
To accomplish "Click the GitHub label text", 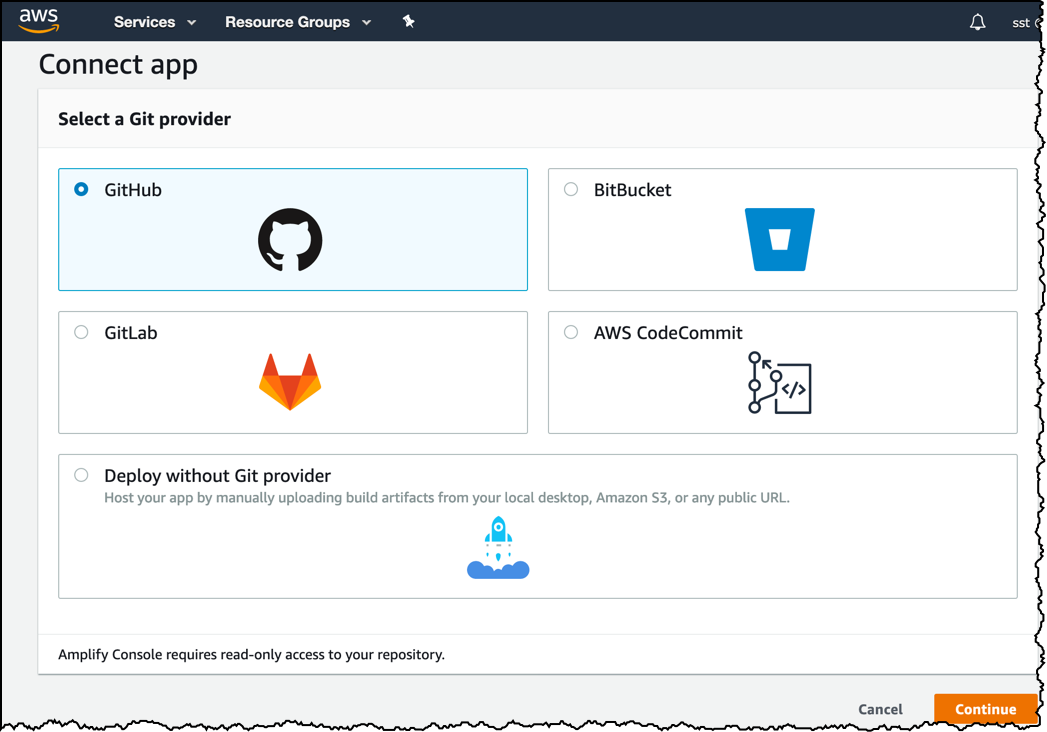I will tap(133, 190).
